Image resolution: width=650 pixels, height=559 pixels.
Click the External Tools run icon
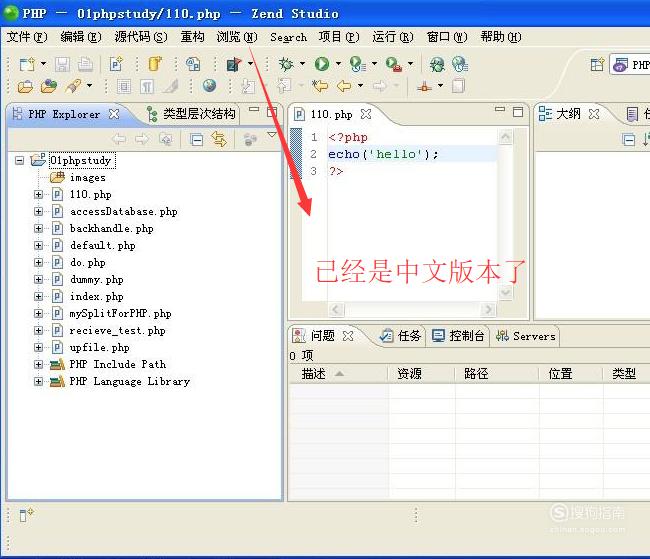coord(394,64)
